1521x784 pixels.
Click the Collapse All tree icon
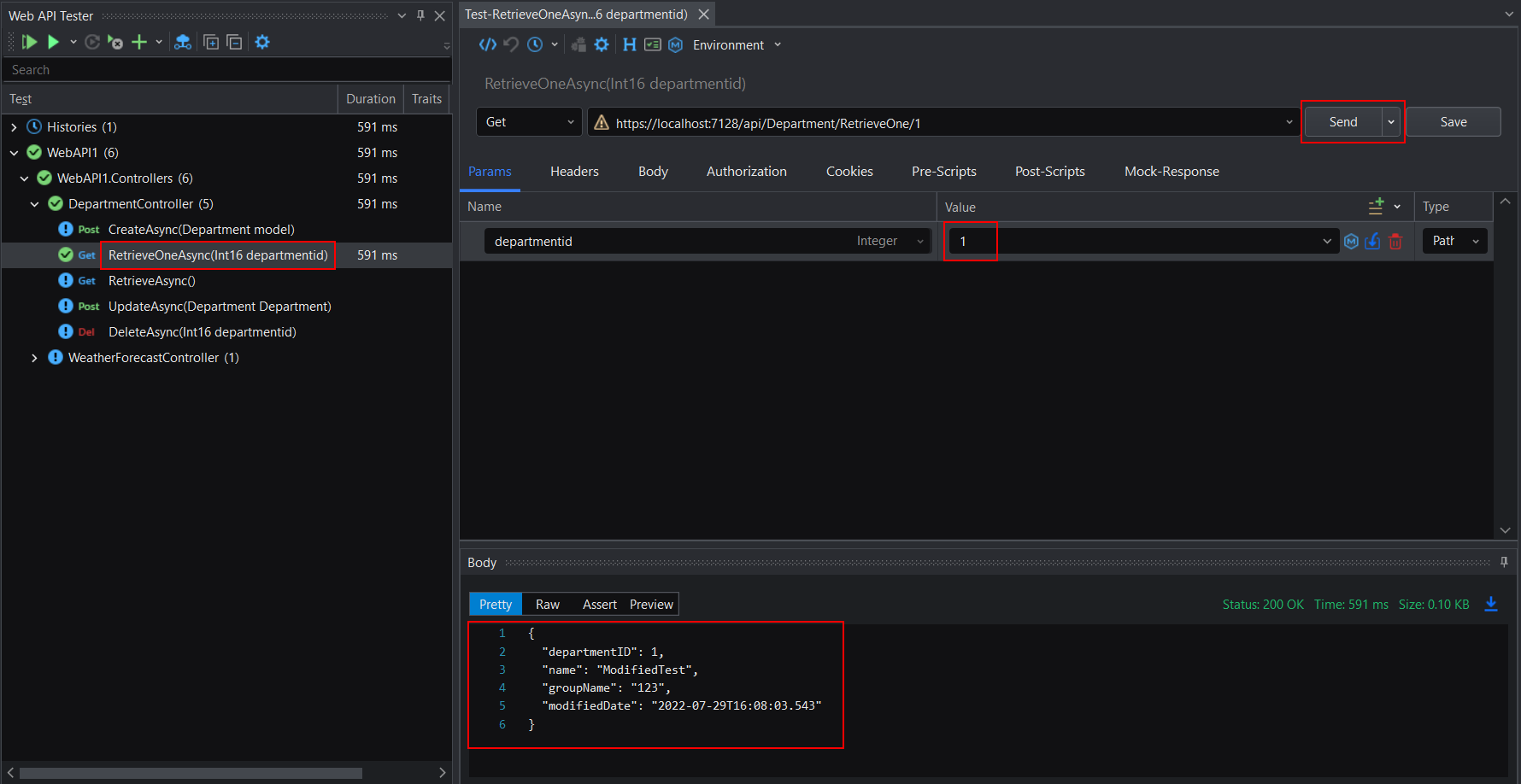[234, 42]
